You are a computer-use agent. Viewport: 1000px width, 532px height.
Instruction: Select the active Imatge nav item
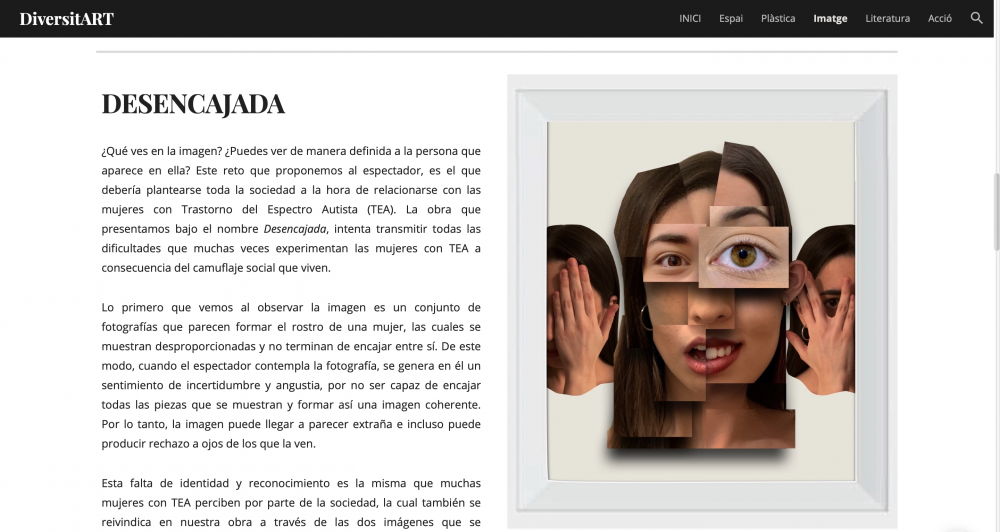(830, 18)
